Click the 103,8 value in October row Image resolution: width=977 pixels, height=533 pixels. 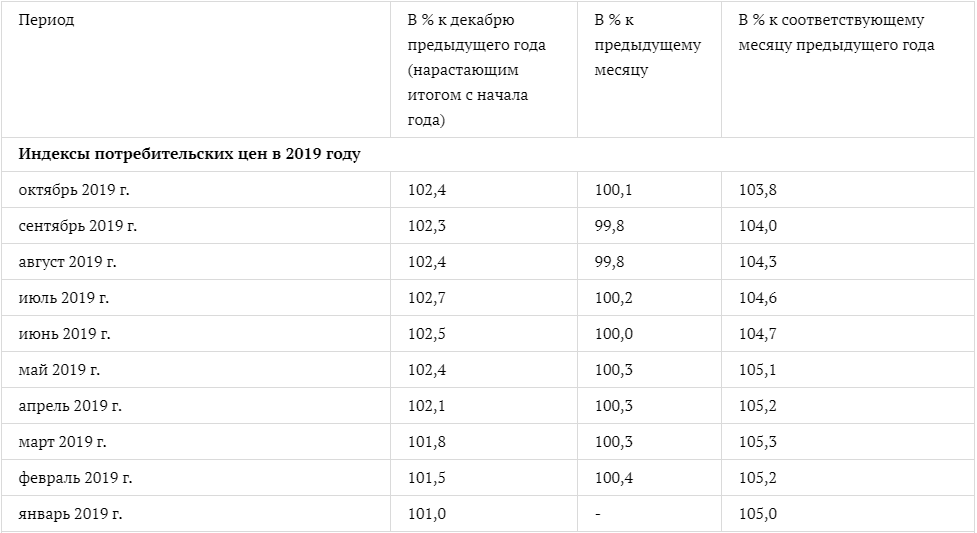(x=756, y=190)
